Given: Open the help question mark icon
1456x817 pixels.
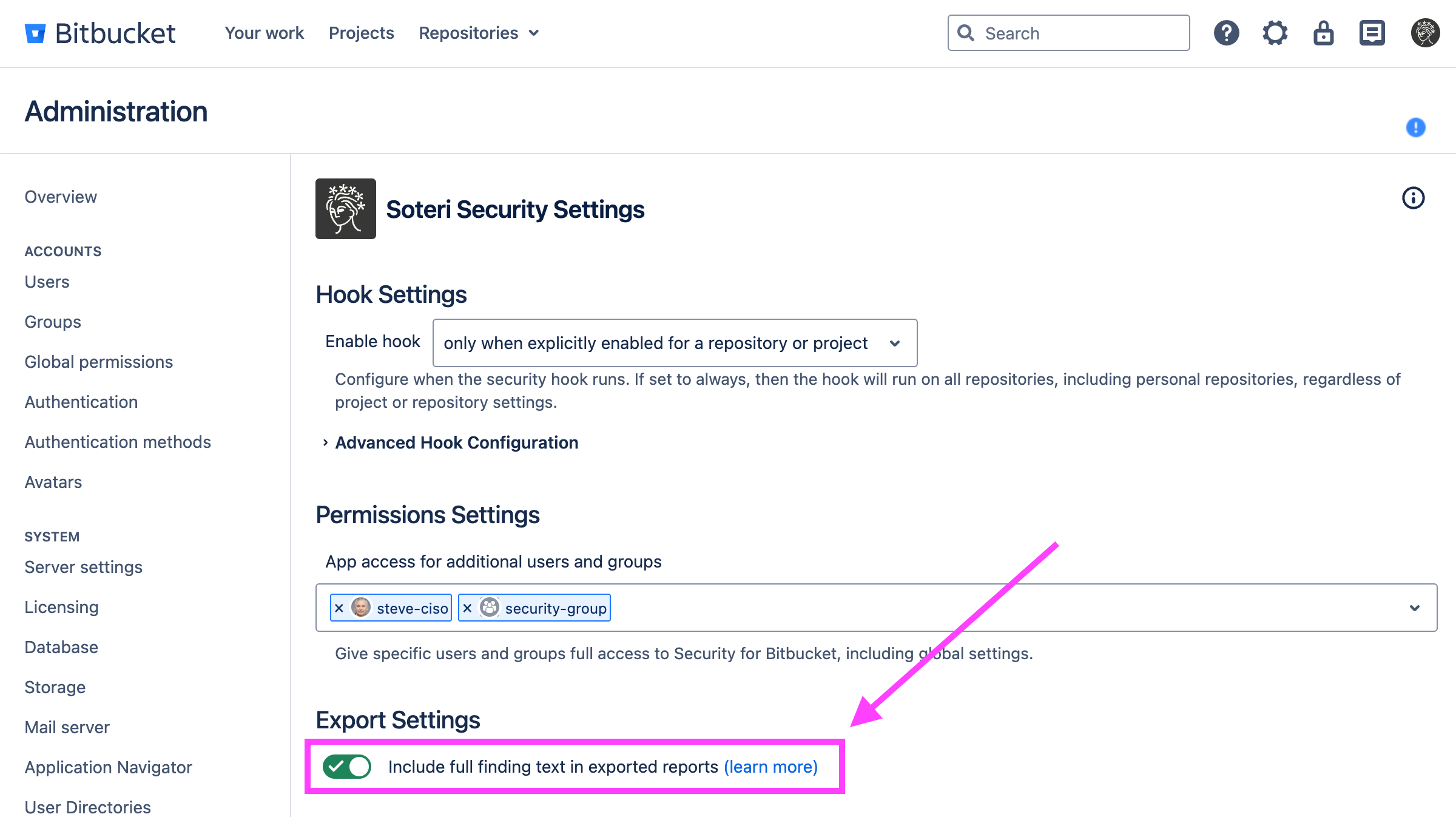Looking at the screenshot, I should (x=1226, y=33).
